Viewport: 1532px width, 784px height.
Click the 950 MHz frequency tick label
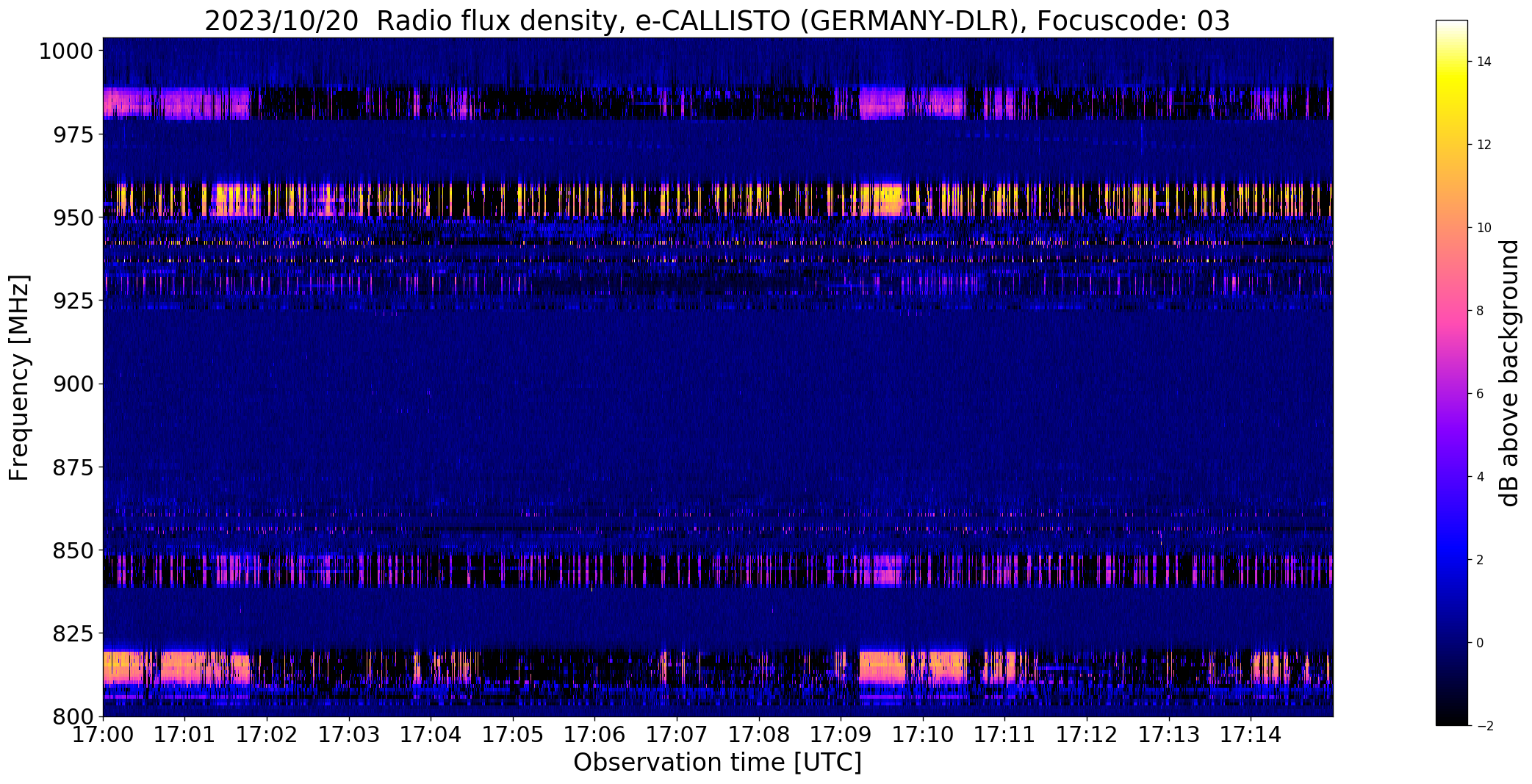point(73,217)
